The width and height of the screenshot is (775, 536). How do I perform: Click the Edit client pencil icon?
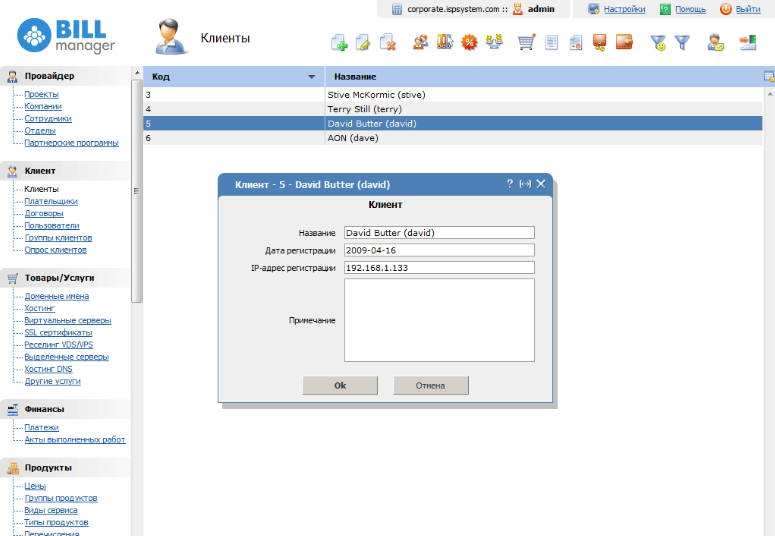pos(363,42)
